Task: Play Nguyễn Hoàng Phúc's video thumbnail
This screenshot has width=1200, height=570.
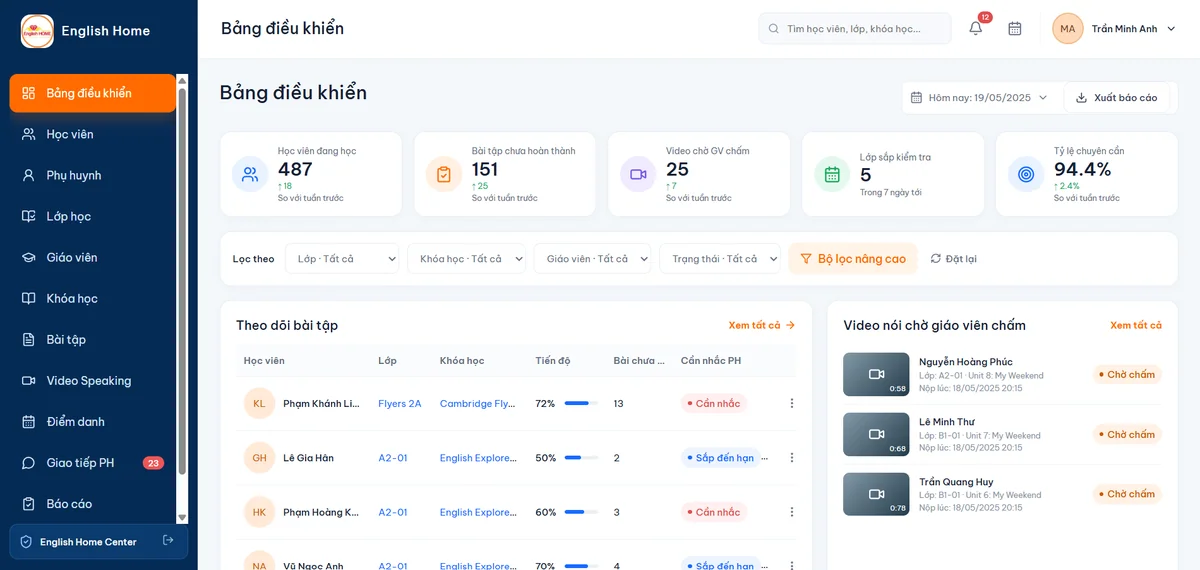Action: (875, 374)
